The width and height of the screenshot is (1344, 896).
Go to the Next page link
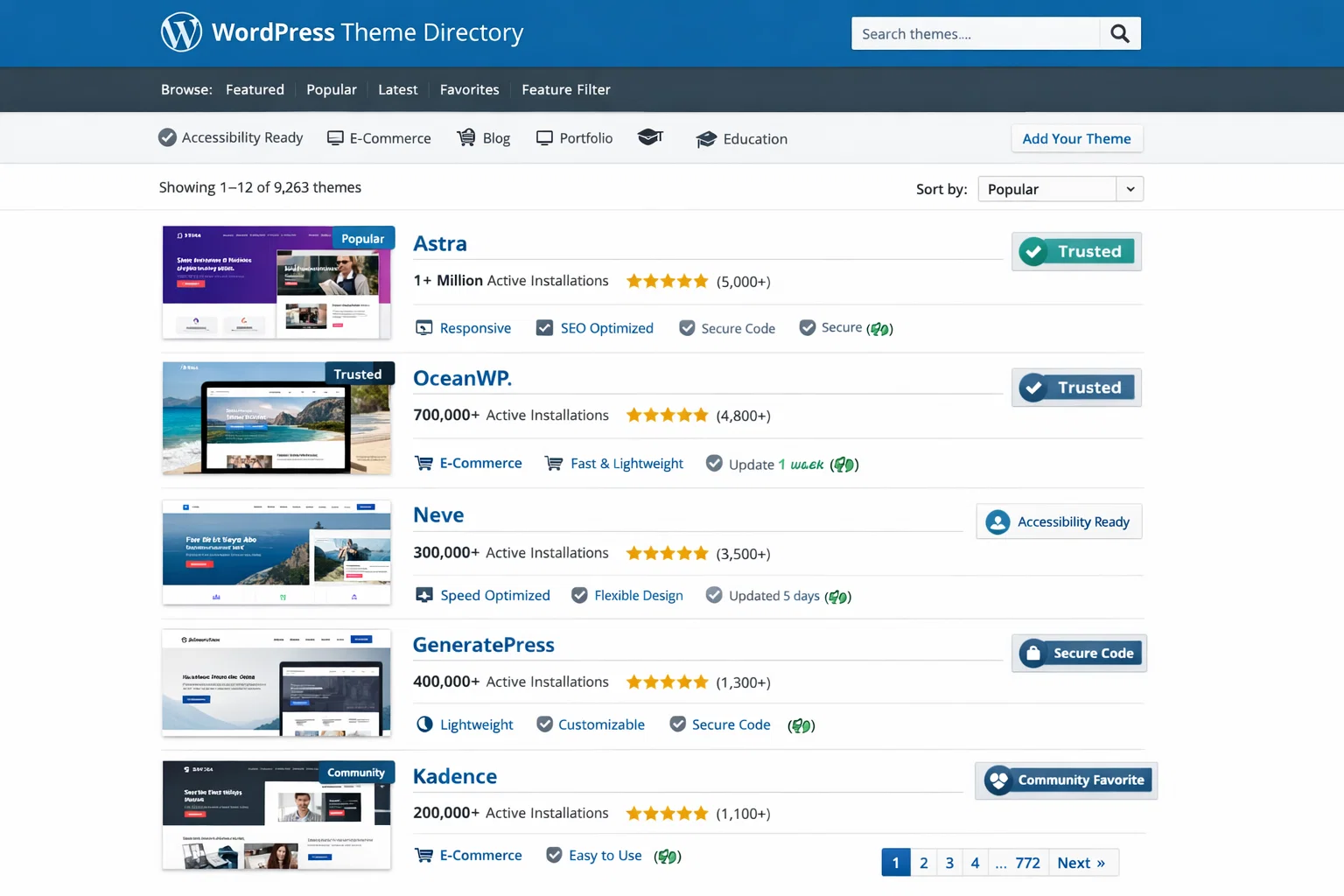[1081, 864]
